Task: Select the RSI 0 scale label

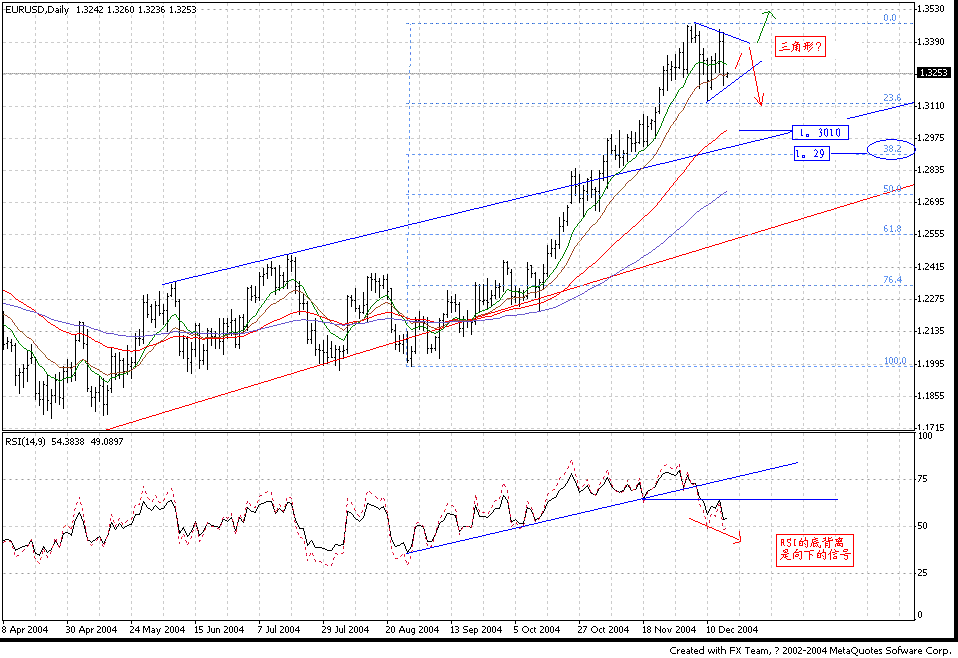Action: click(x=920, y=615)
